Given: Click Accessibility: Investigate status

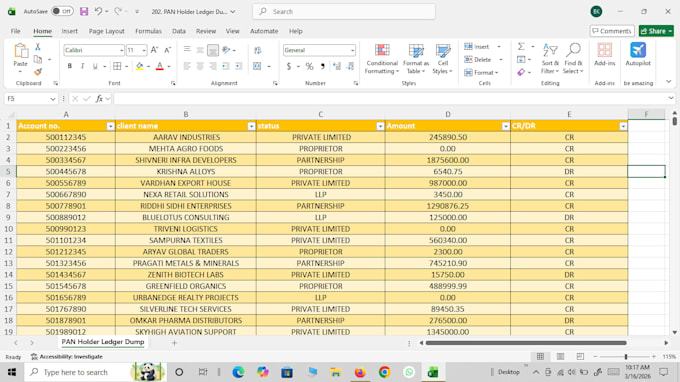Looking at the screenshot, I should coord(67,356).
